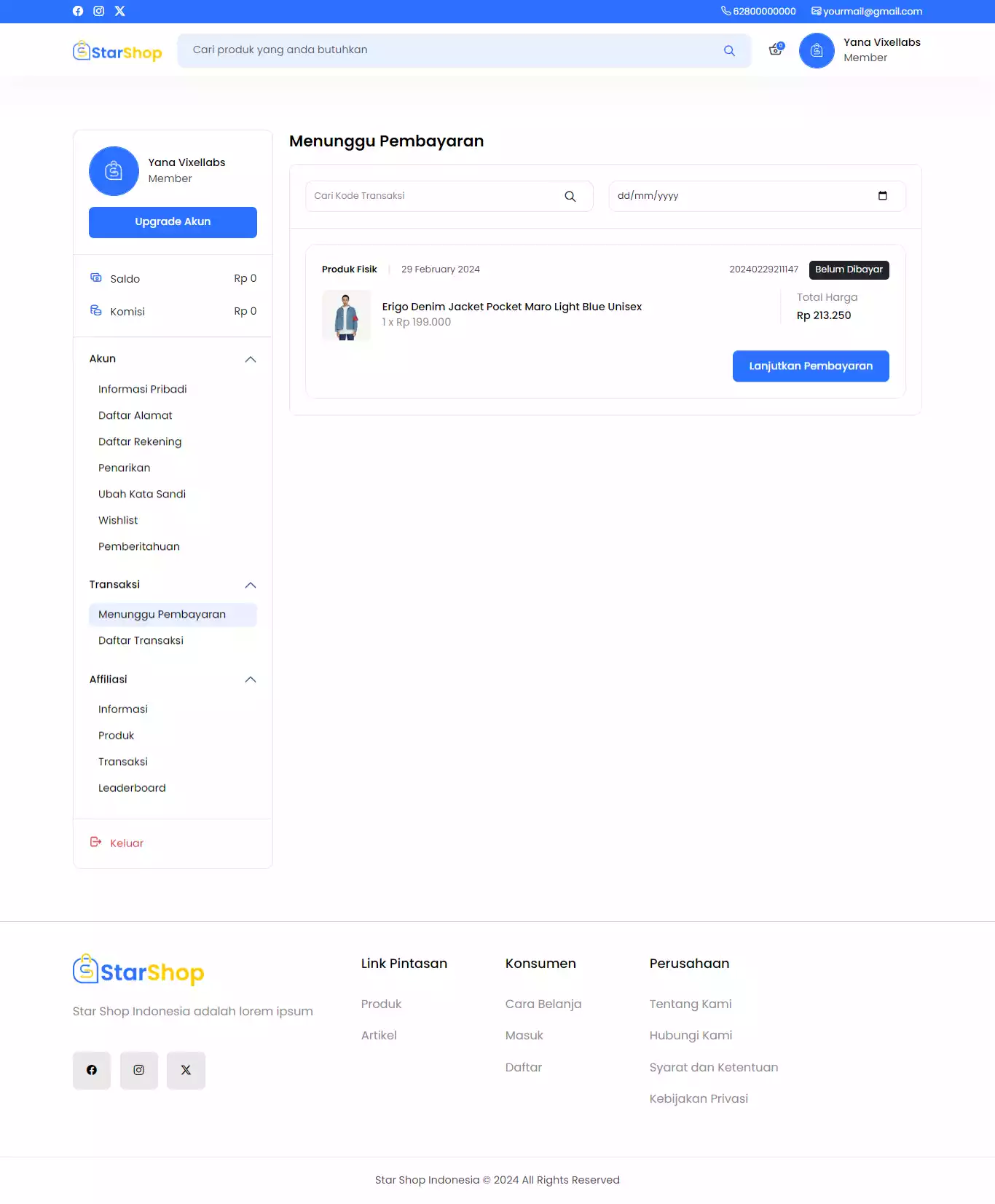995x1204 pixels.
Task: Collapse the Affiliasi section chevron
Action: click(251, 680)
